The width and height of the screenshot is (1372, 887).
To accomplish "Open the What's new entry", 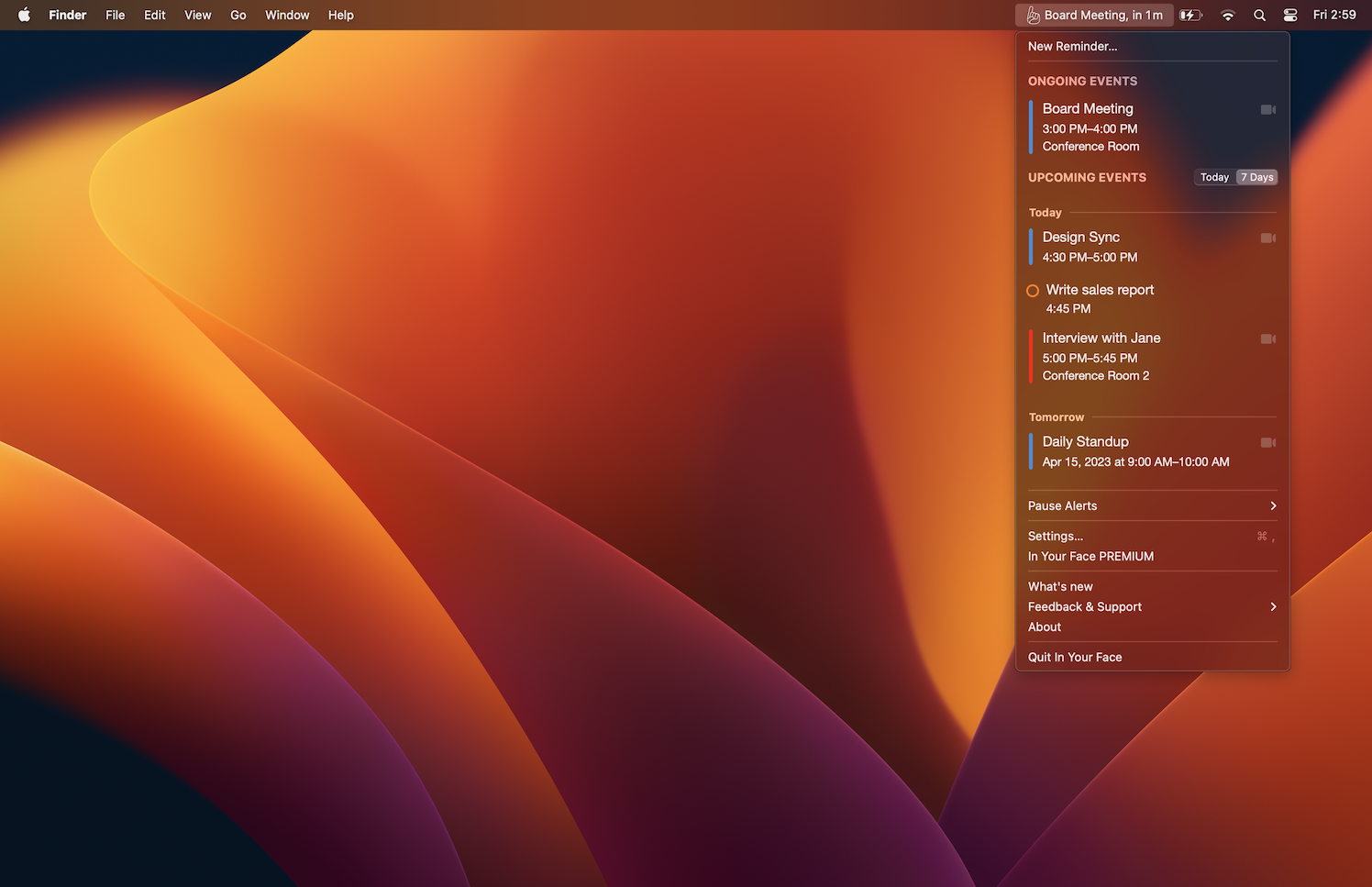I will (1060, 587).
